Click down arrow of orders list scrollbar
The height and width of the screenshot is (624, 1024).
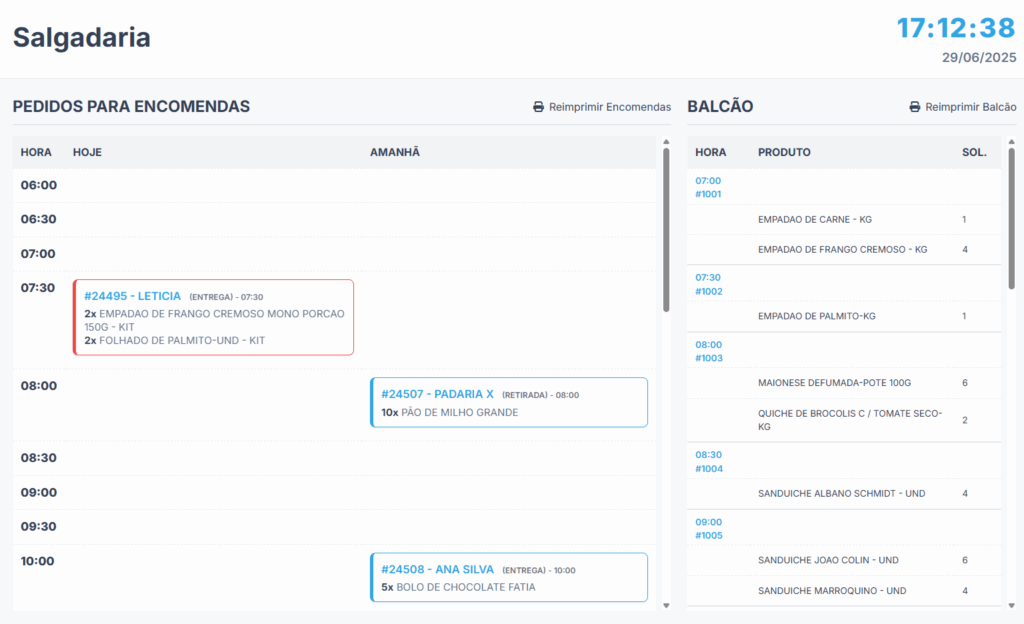[666, 606]
